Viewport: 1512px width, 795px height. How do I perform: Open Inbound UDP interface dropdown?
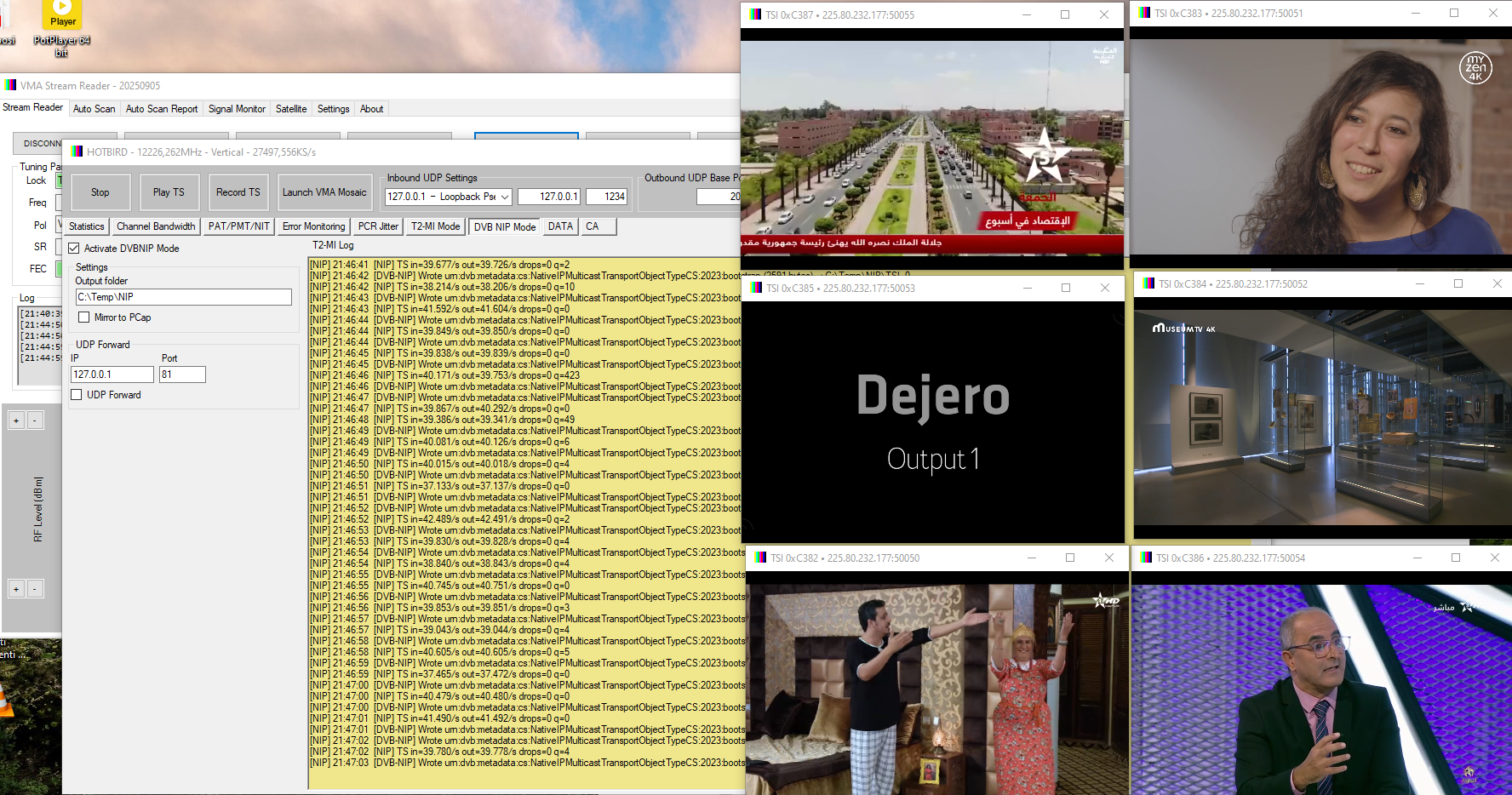(x=504, y=197)
